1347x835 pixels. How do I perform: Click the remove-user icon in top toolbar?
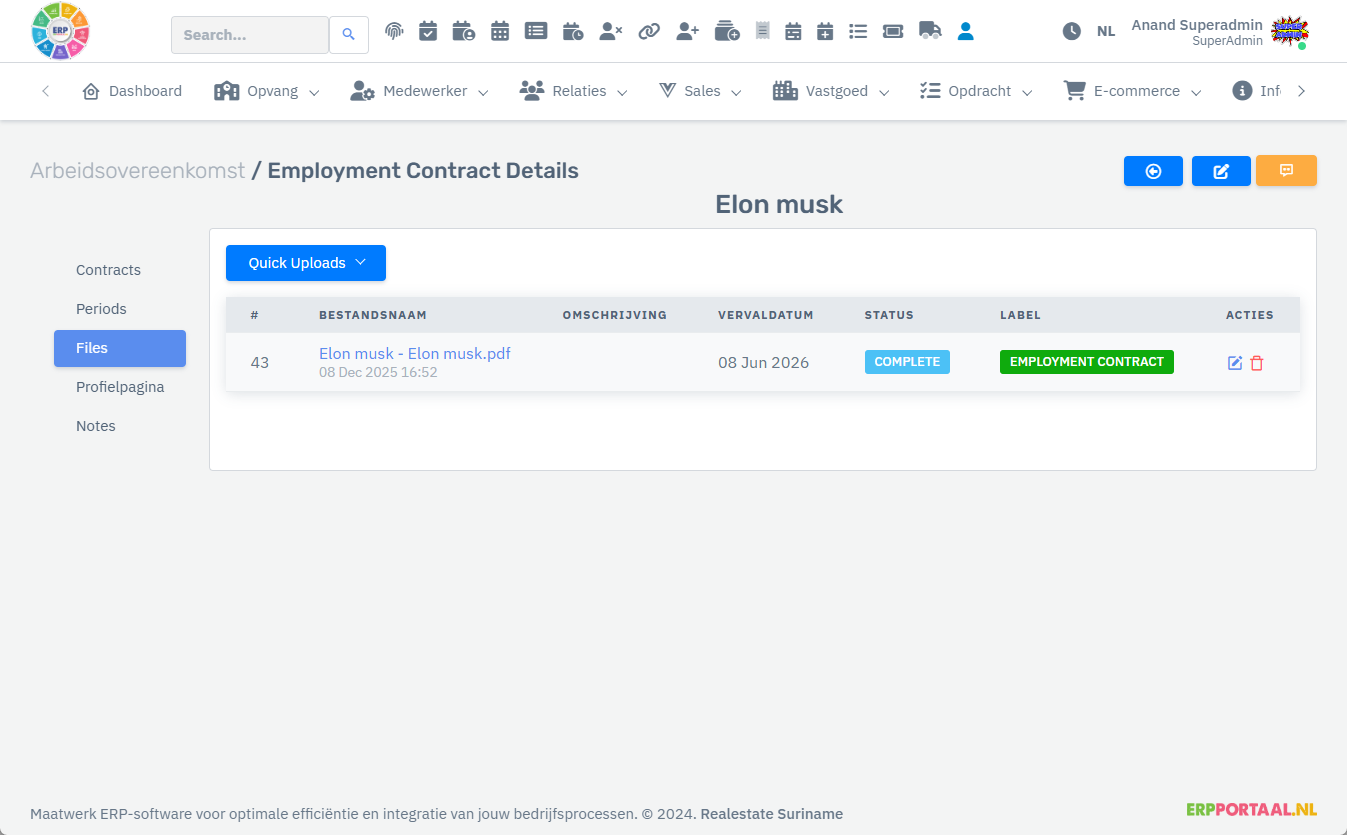click(610, 31)
